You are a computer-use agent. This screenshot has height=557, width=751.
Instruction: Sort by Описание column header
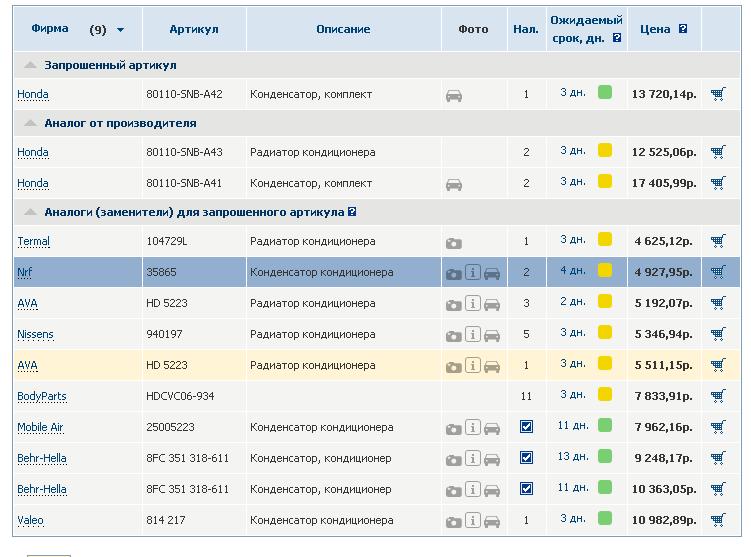pos(343,29)
